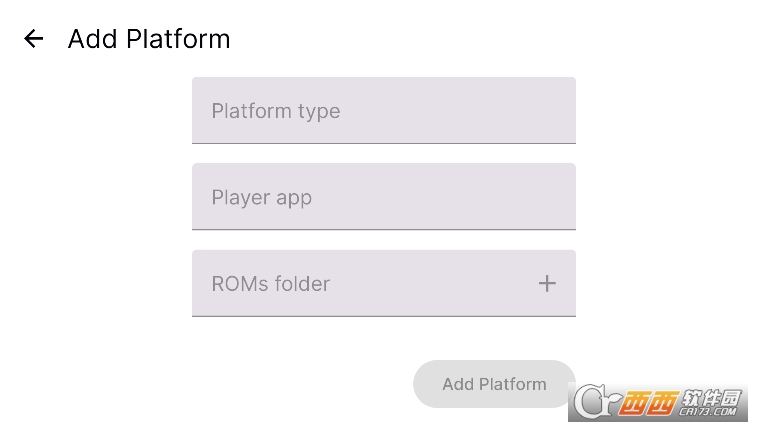This screenshot has width=768, height=432.
Task: Submit the form with Add Platform button
Action: [x=494, y=384]
